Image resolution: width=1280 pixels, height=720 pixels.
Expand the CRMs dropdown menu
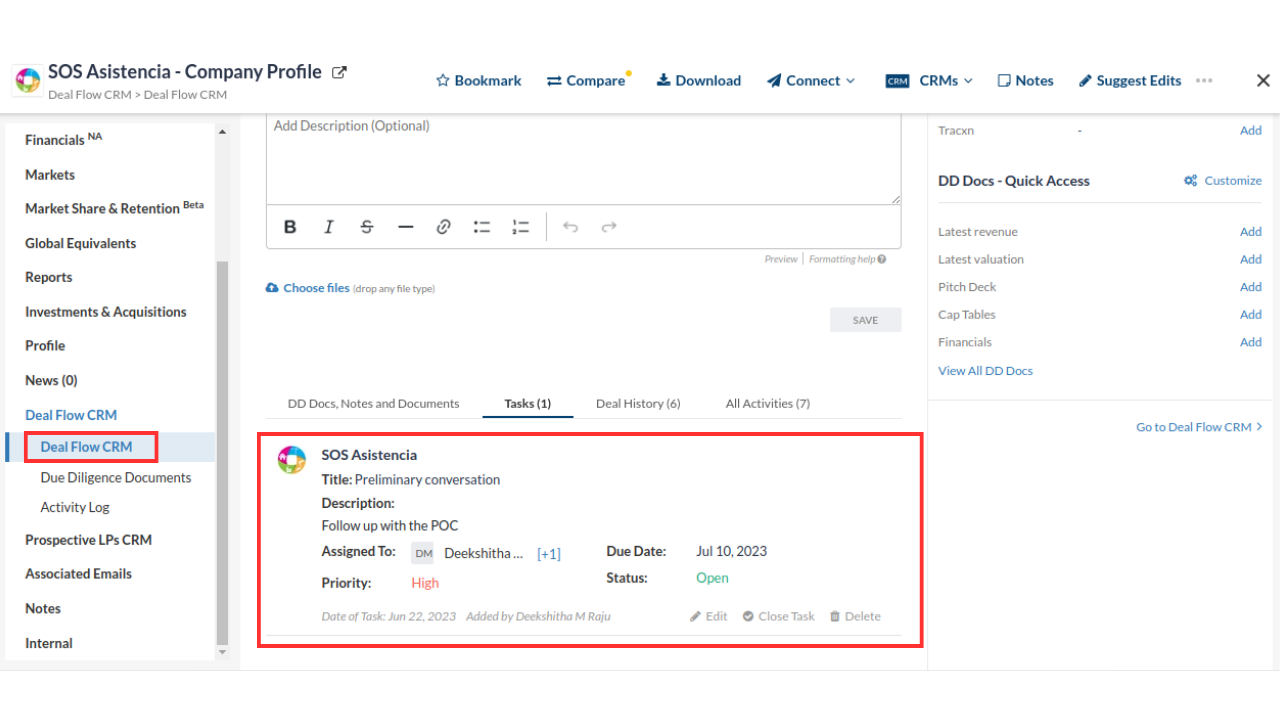coord(928,81)
